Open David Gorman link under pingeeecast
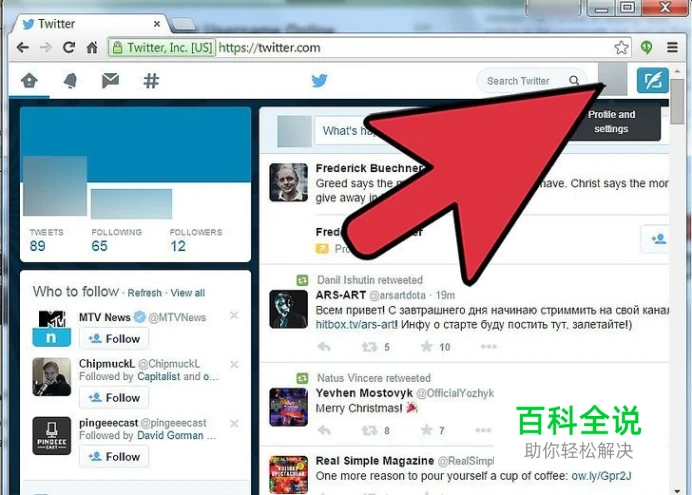This screenshot has height=495, width=692. 170,436
